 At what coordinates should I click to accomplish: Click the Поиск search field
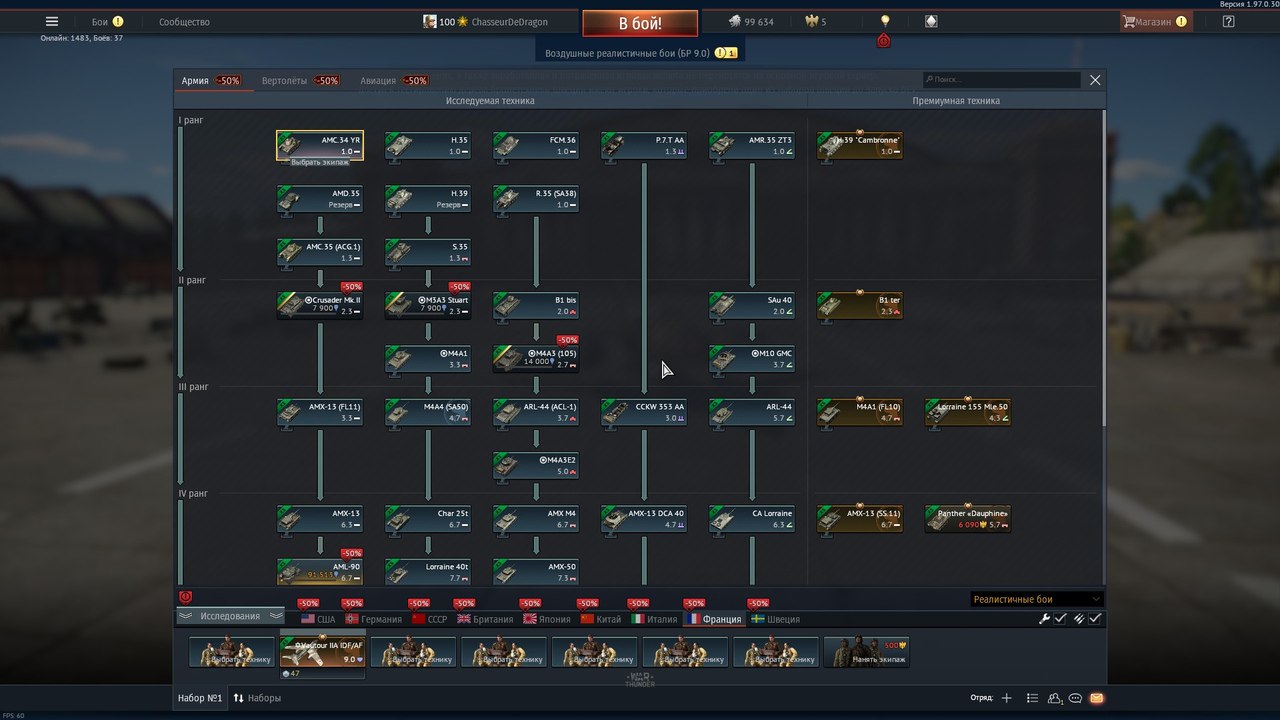tap(1002, 80)
